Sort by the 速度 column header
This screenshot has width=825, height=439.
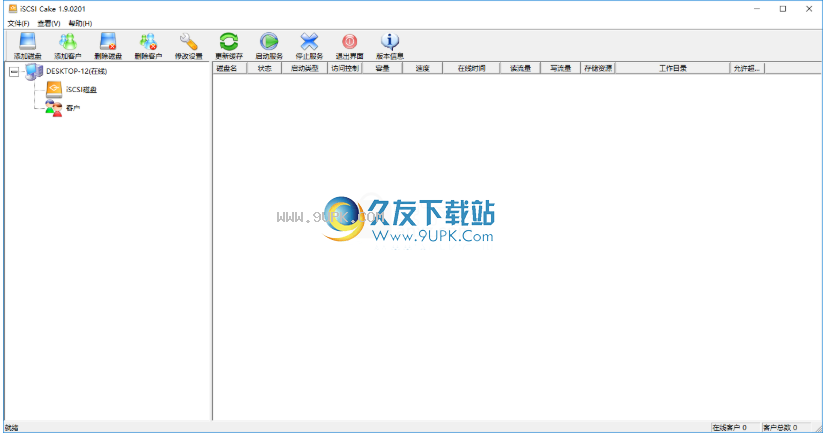point(422,68)
